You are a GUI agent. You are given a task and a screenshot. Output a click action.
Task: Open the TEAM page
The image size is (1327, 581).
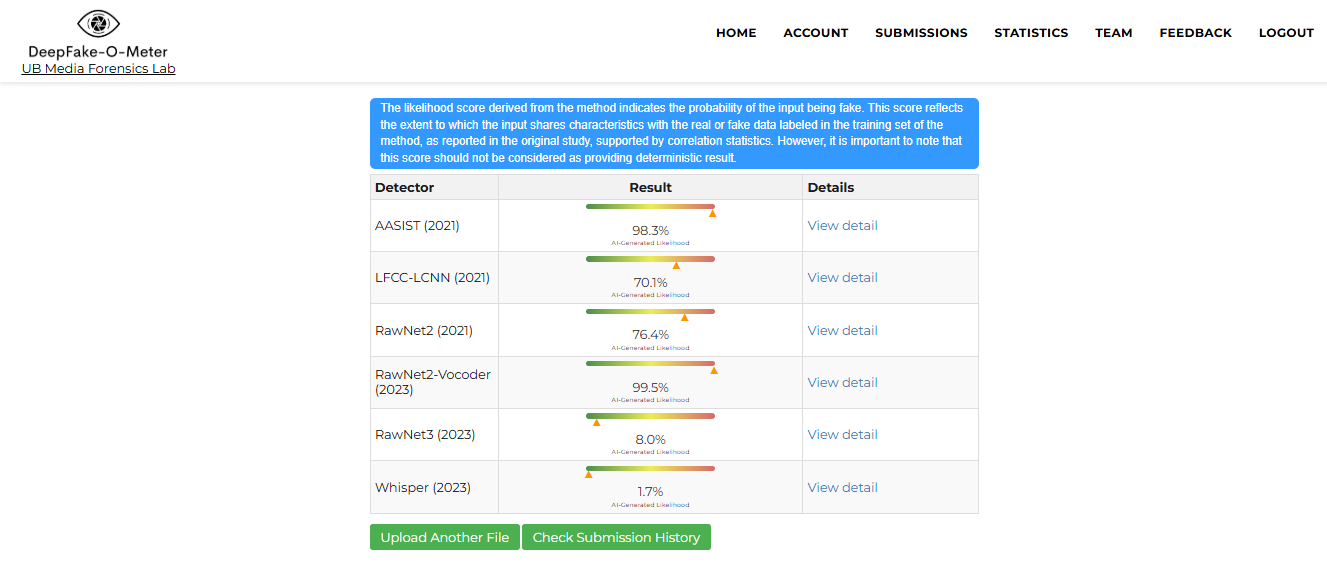1113,33
